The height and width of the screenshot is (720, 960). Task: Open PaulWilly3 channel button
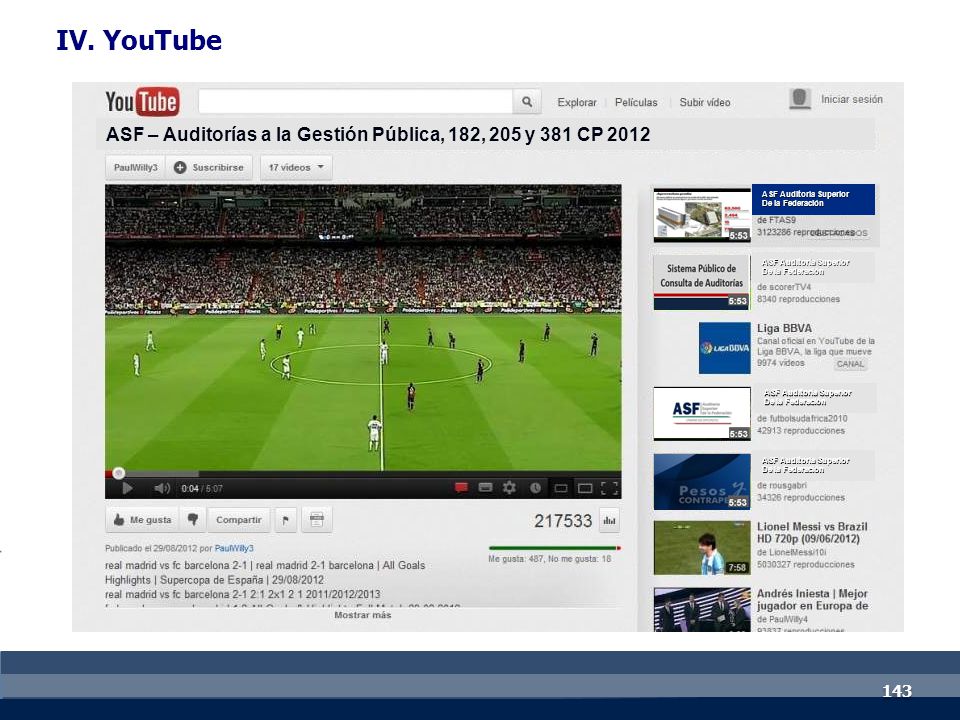click(135, 167)
